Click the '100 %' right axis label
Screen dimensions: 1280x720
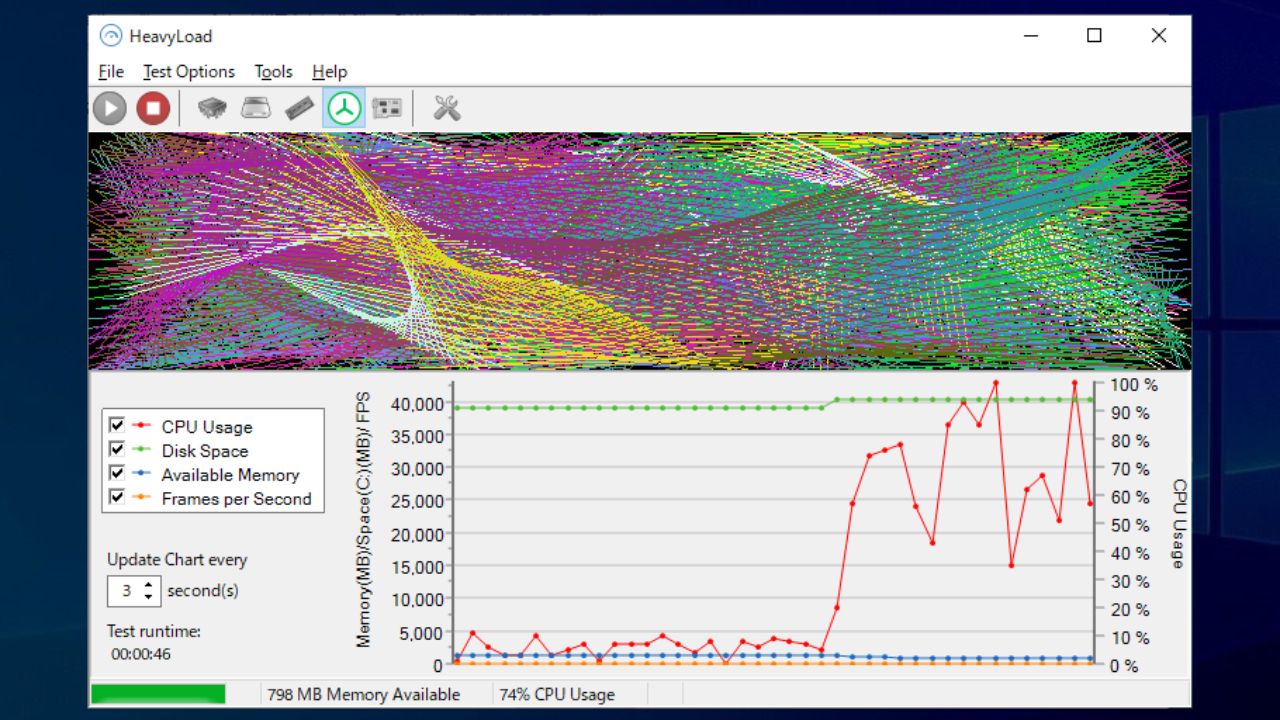(1133, 385)
